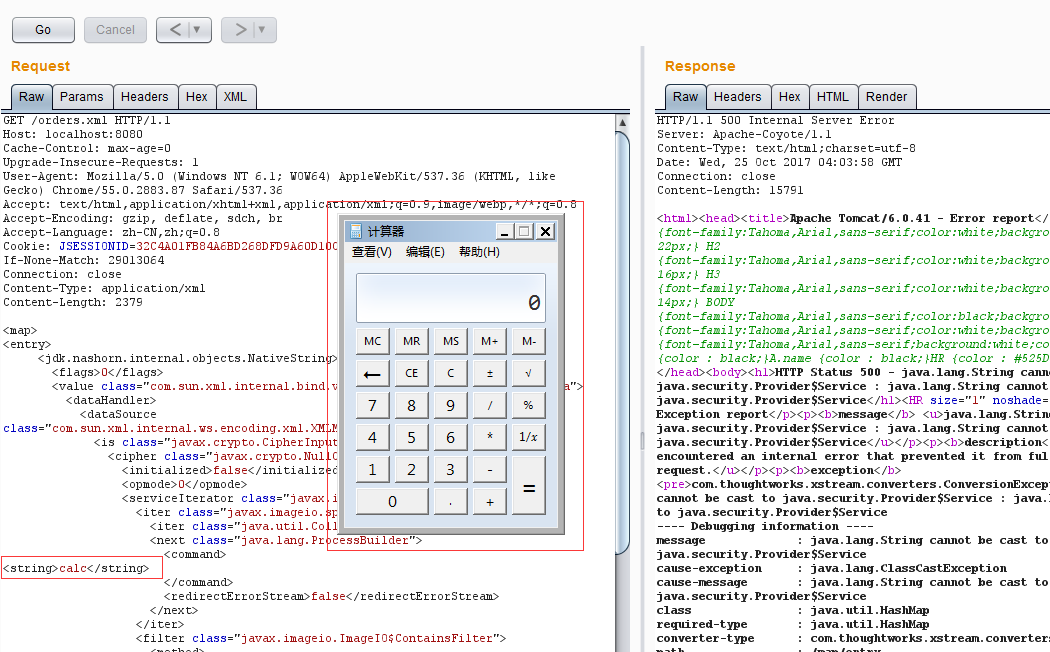Click the calculator 5 key
Image resolution: width=1050 pixels, height=652 pixels.
coord(411,438)
